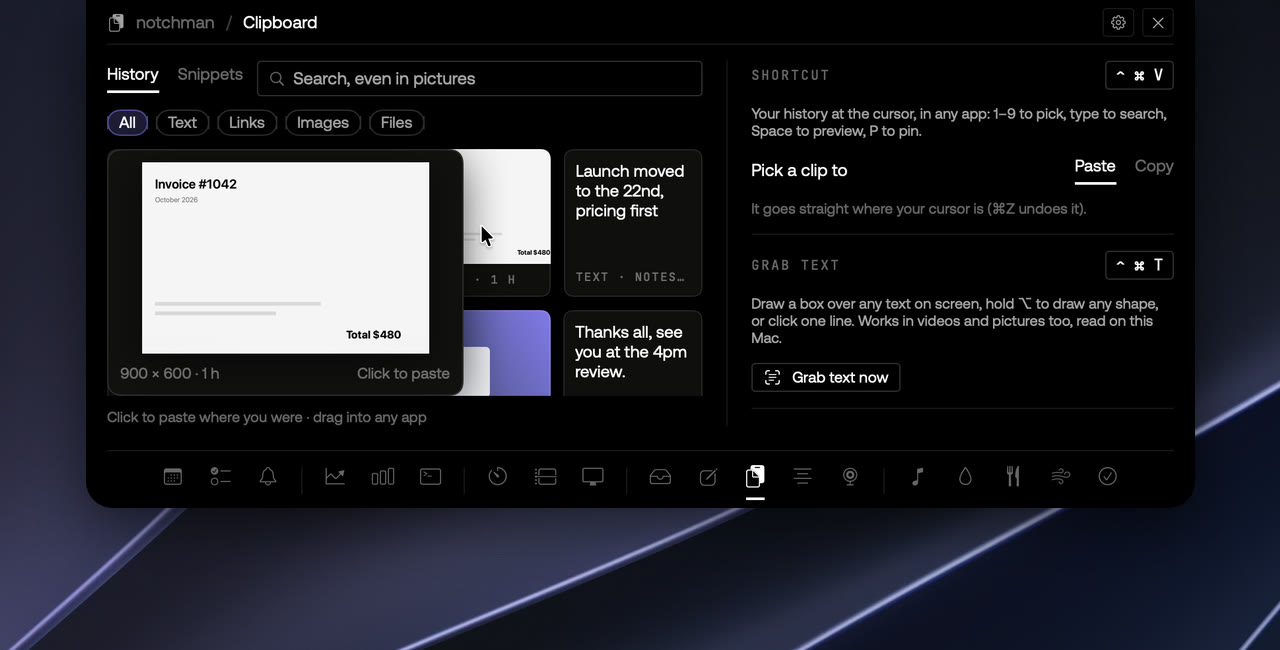Select the purple image clip thumbnail
This screenshot has height=650, width=1280.
click(x=508, y=354)
